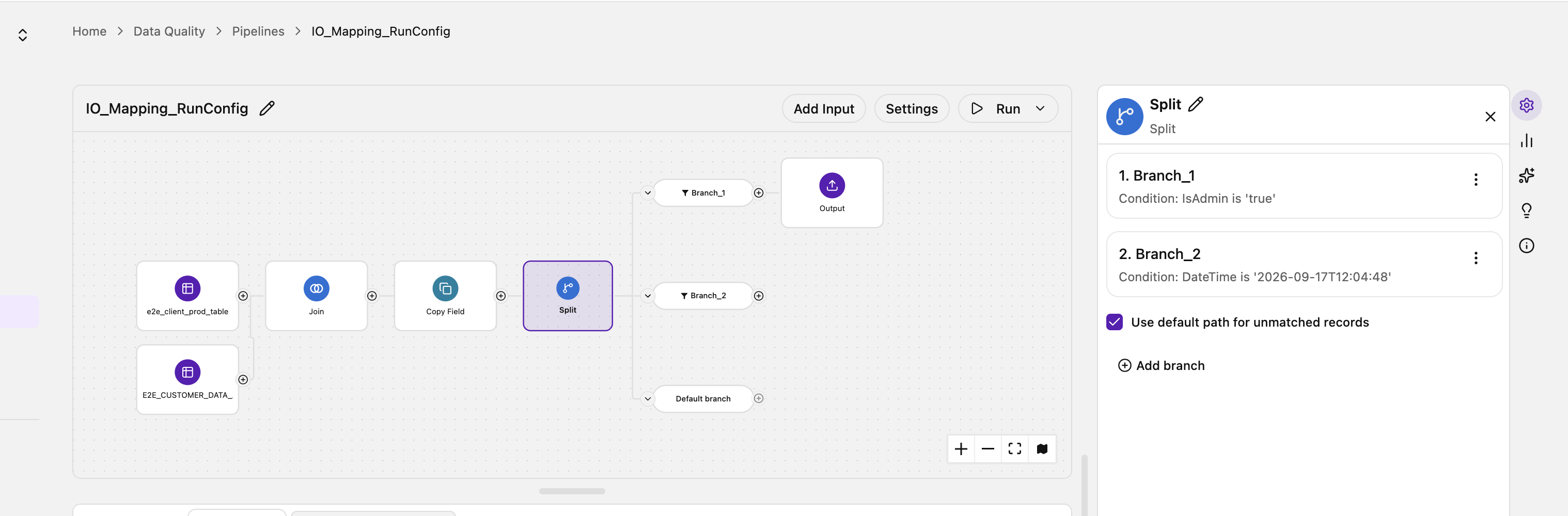Select the Join node
1568x516 pixels.
pos(317,296)
